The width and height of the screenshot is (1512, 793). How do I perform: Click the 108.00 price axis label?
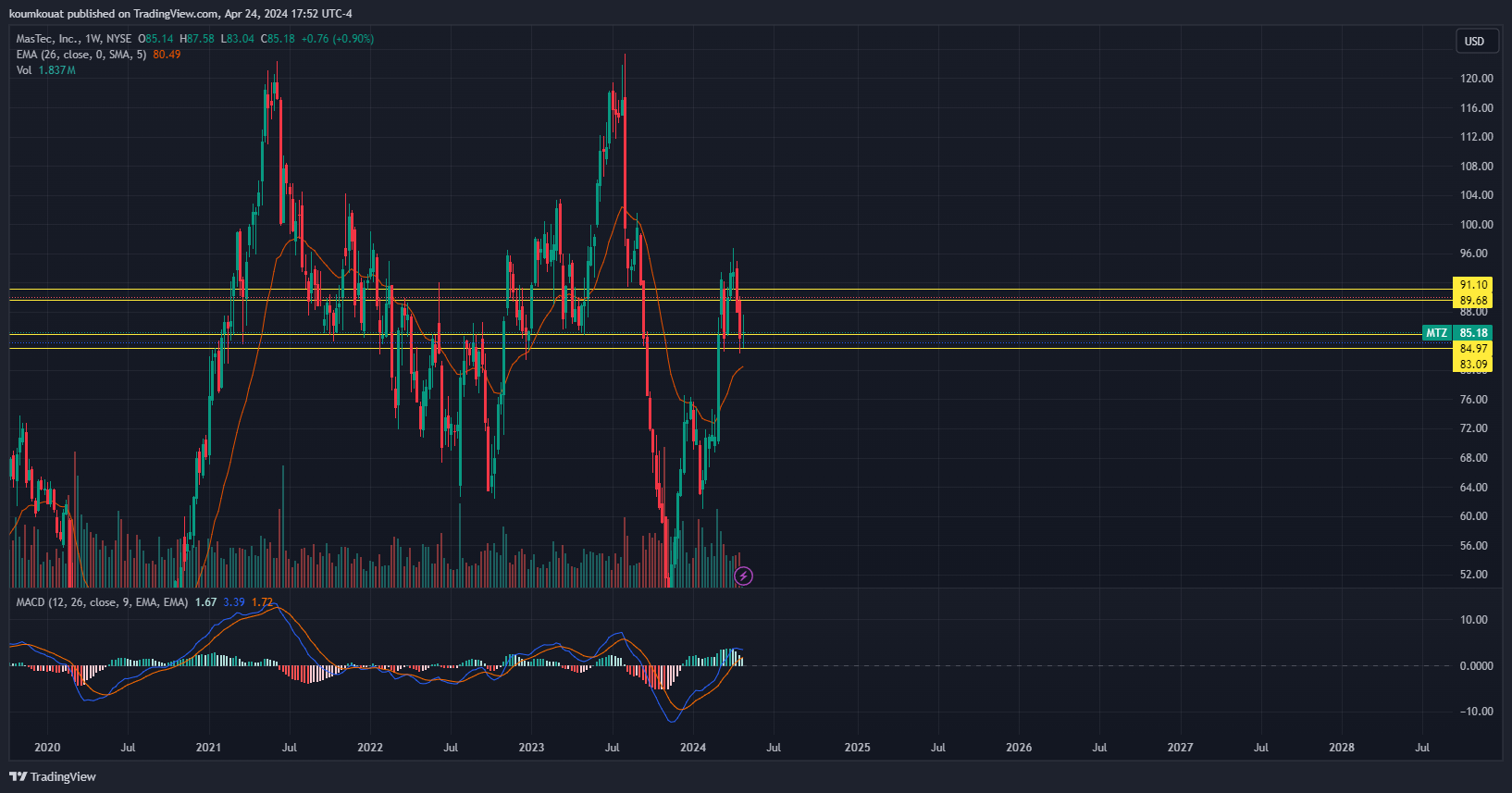click(1477, 167)
